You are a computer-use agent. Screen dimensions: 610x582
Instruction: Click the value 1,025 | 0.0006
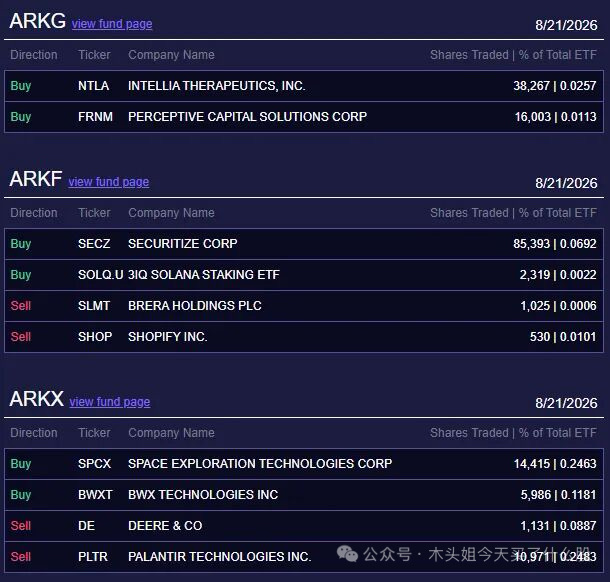559,306
